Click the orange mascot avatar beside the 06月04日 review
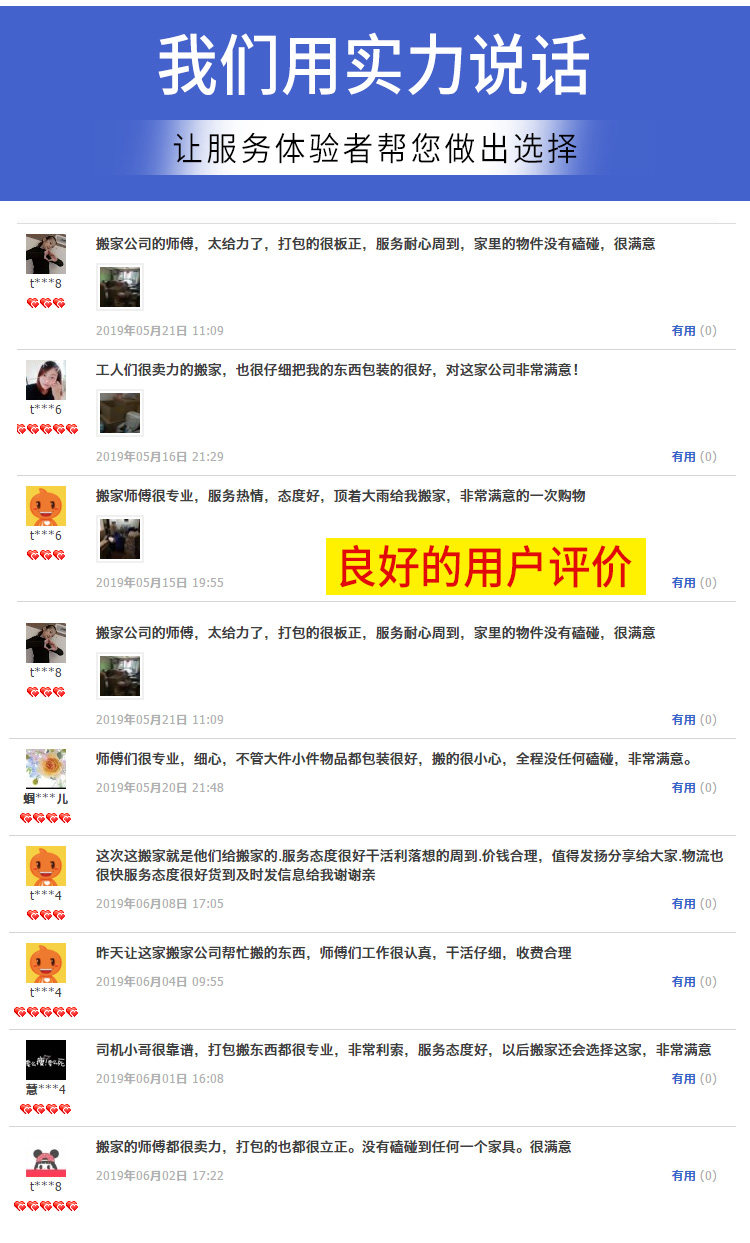This screenshot has height=1243, width=750. 45,963
